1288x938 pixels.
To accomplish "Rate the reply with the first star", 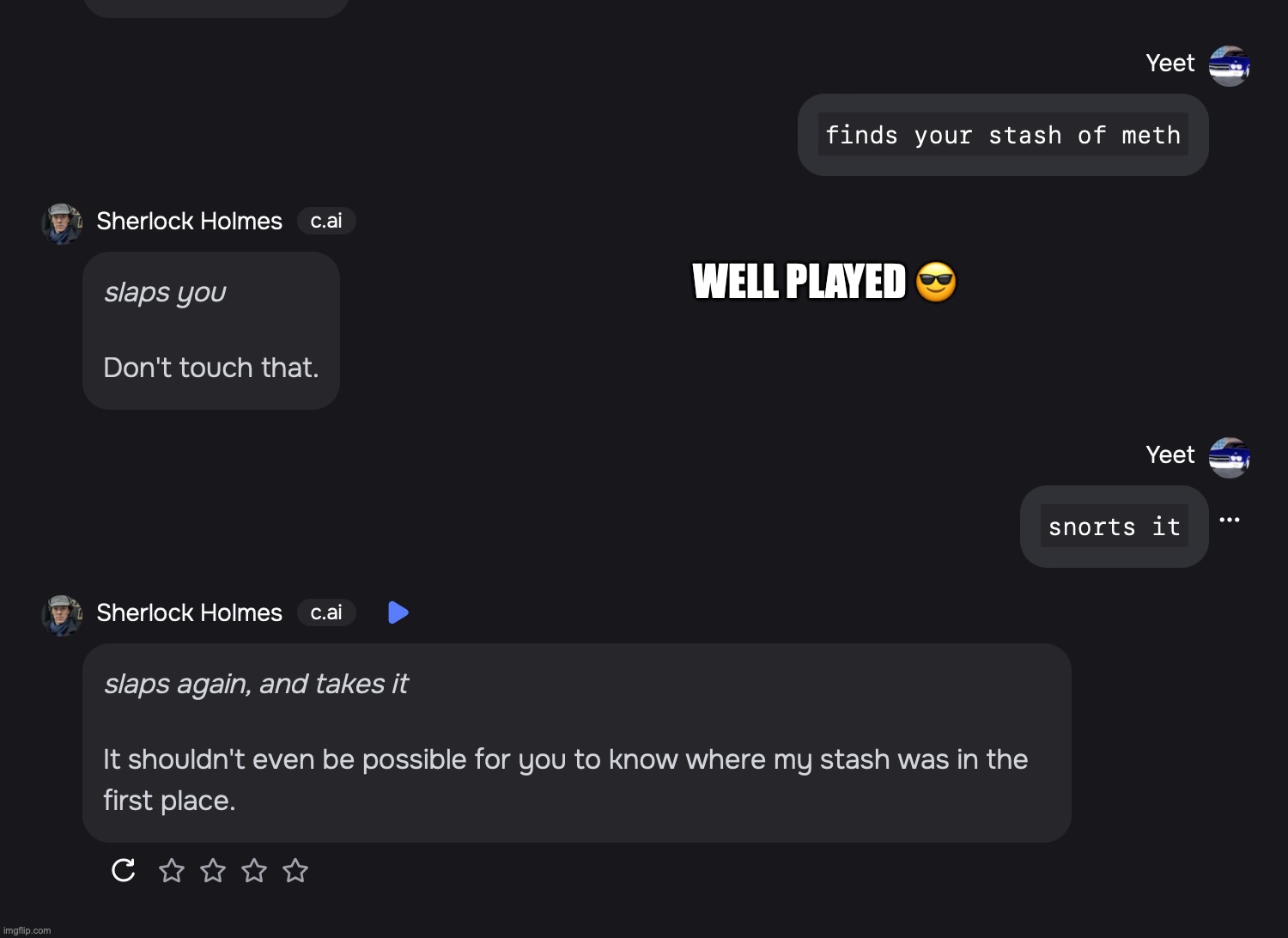I will pyautogui.click(x=172, y=870).
